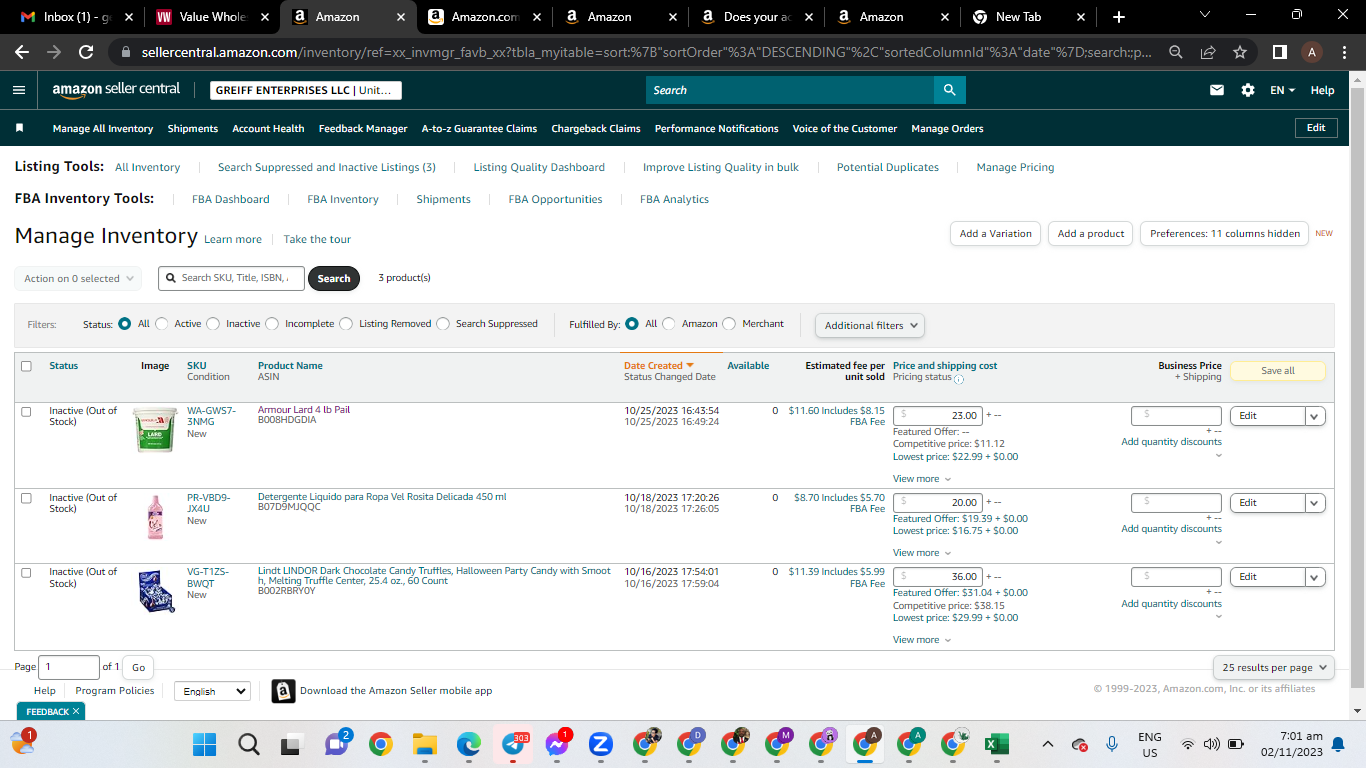Open the settings gear in Seller Central
Image resolution: width=1366 pixels, height=768 pixels.
[x=1248, y=90]
